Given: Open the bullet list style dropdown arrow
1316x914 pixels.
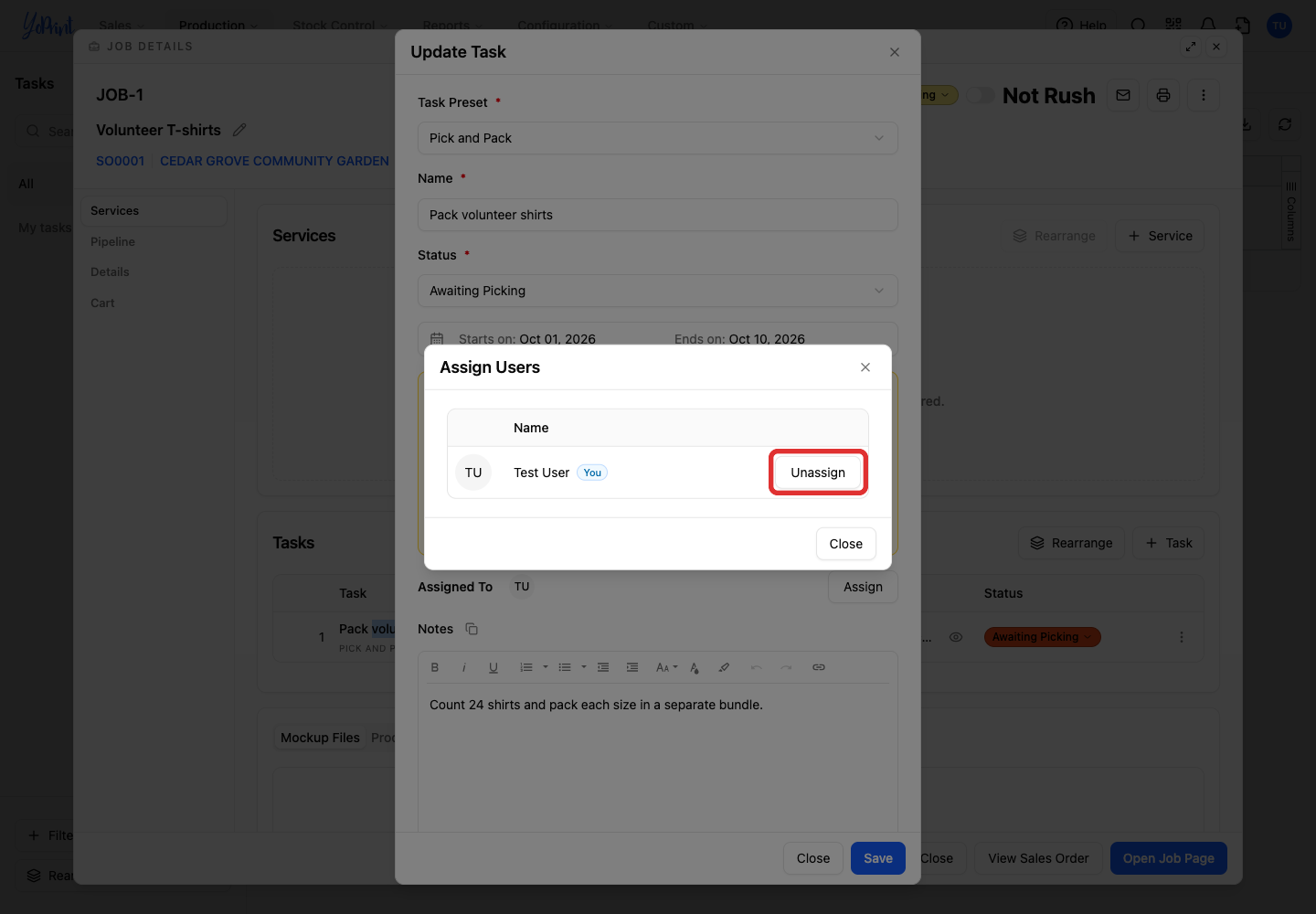Looking at the screenshot, I should click(x=584, y=667).
